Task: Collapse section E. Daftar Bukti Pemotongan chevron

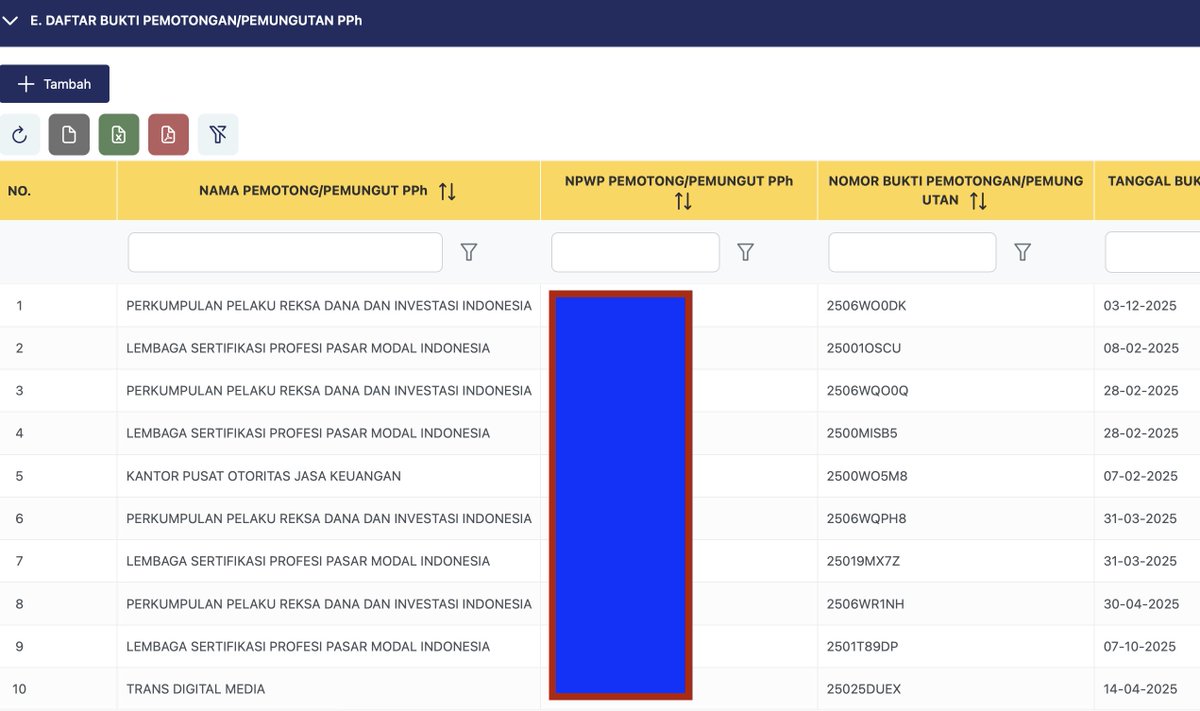Action: (x=11, y=20)
